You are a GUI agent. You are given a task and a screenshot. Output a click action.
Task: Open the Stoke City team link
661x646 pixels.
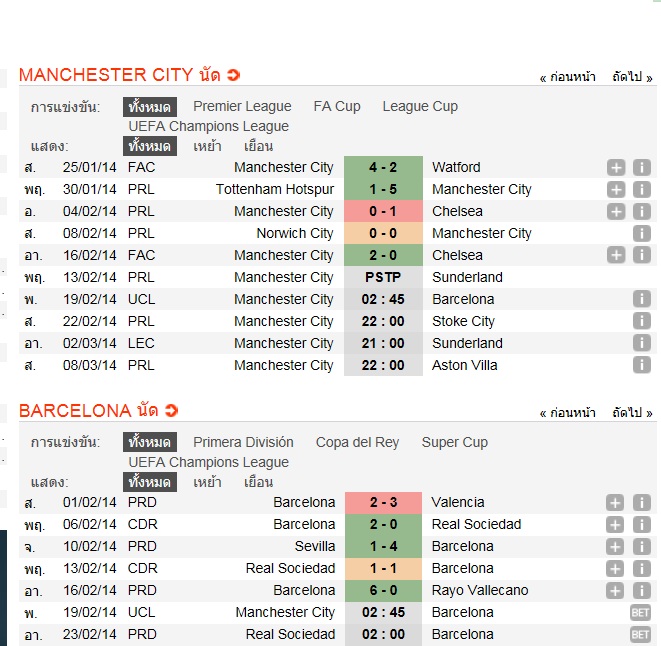coord(463,322)
